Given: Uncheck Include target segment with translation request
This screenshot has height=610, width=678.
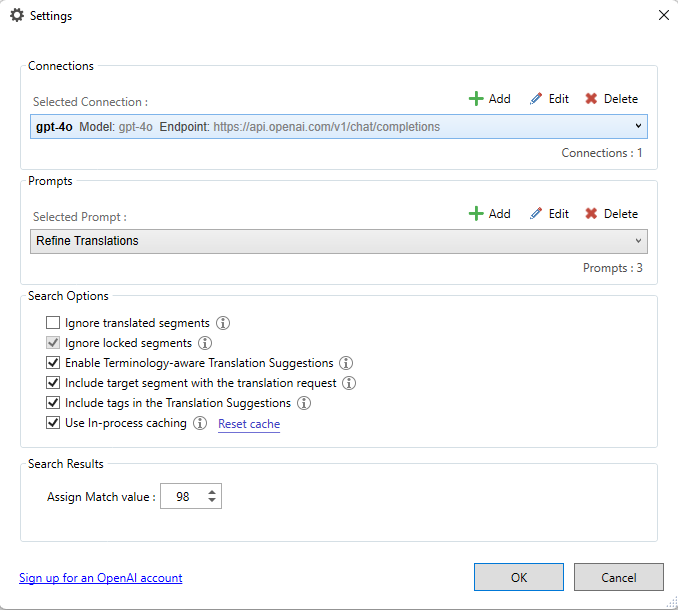Looking at the screenshot, I should click(x=53, y=383).
